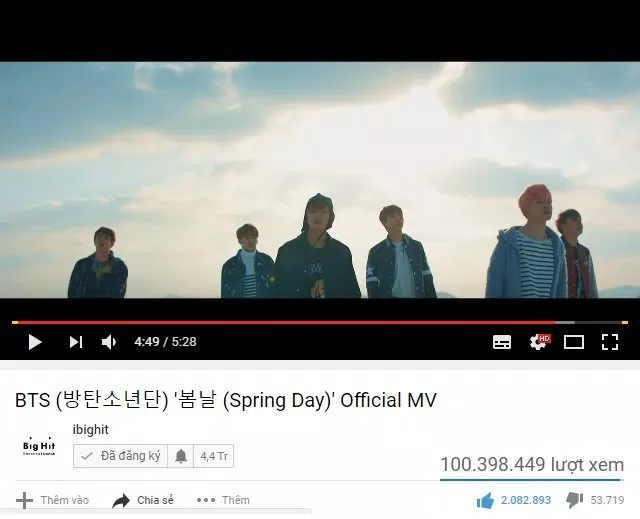This screenshot has width=640, height=519.
Task: Dislike the video with thumbs down
Action: click(x=574, y=500)
